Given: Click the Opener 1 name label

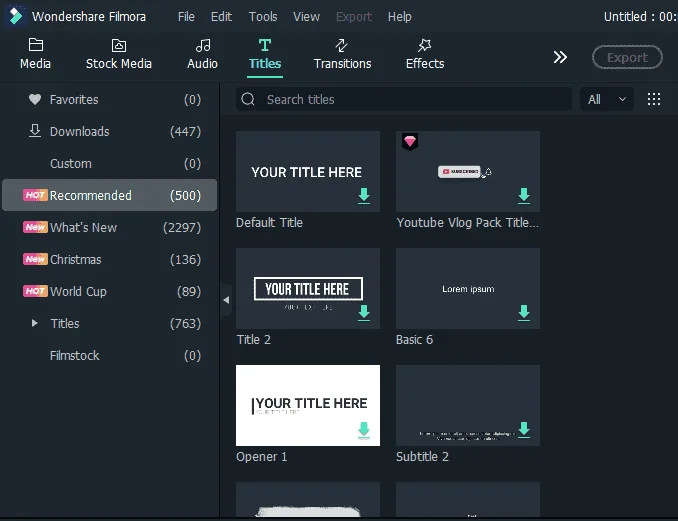Looking at the screenshot, I should click(261, 457).
